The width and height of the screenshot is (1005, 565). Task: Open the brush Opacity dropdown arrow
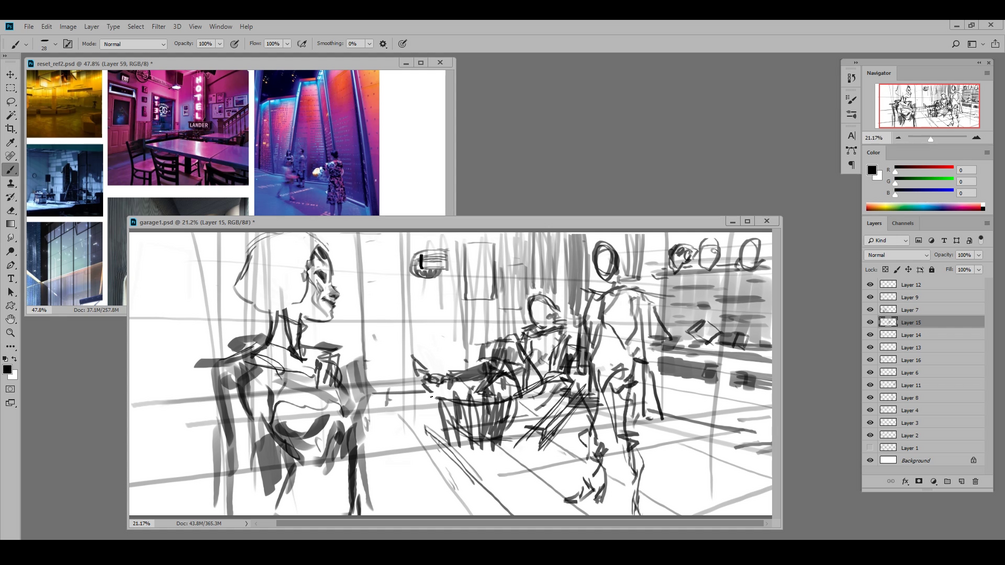pos(219,44)
